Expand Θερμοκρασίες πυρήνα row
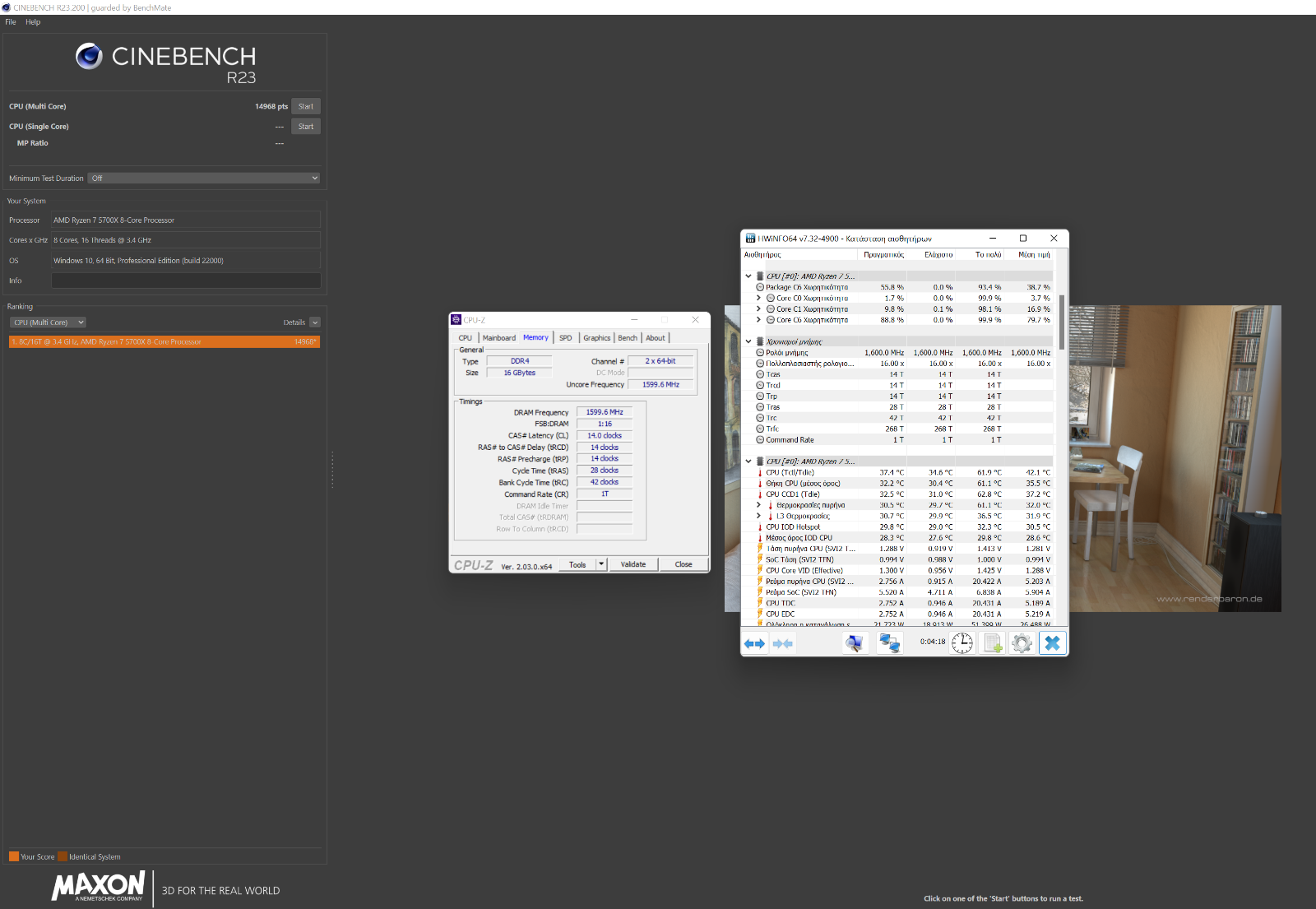Image resolution: width=1316 pixels, height=909 pixels. (758, 505)
